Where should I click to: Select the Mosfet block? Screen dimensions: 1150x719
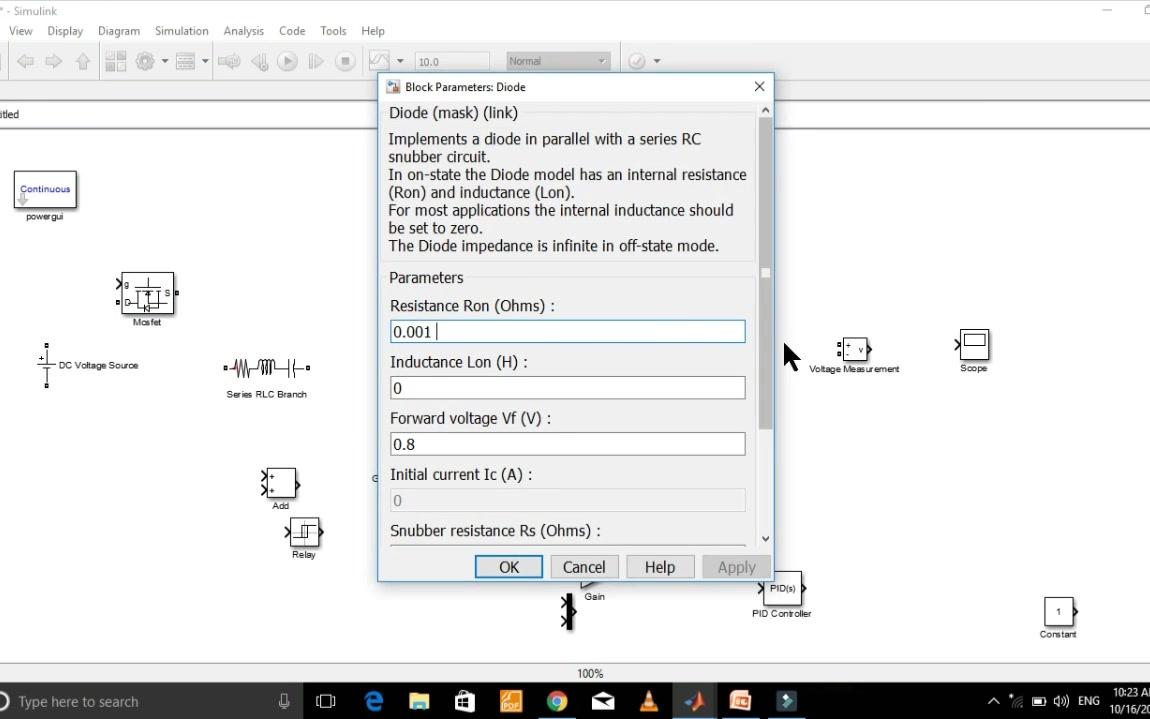pyautogui.click(x=147, y=293)
